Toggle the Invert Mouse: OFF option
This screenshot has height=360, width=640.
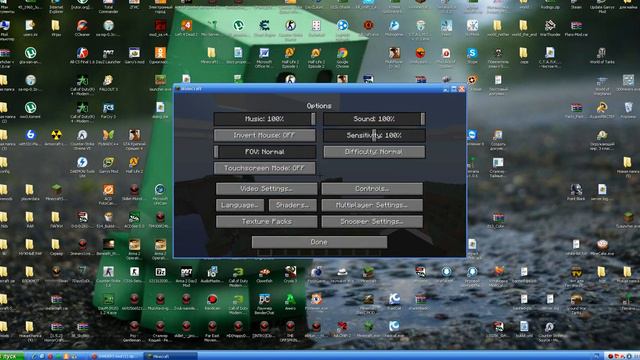click(264, 135)
